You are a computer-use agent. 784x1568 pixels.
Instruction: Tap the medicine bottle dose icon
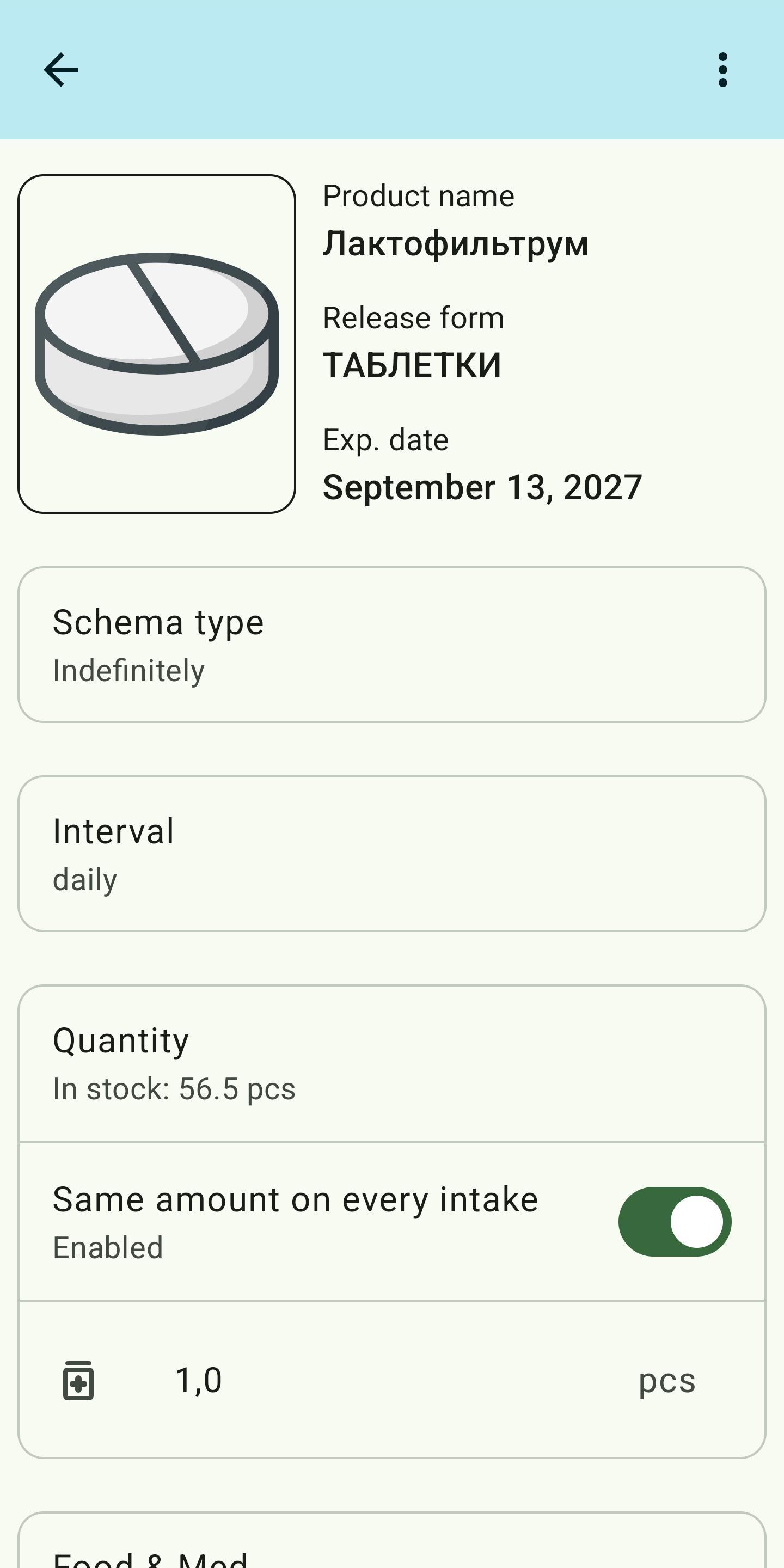point(78,1381)
